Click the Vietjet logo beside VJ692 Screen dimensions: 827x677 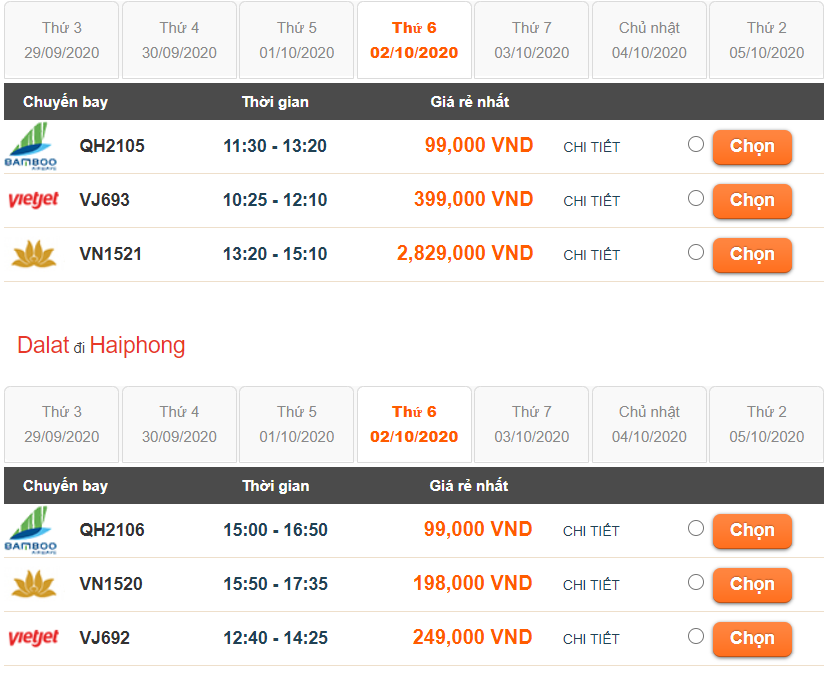pos(33,638)
